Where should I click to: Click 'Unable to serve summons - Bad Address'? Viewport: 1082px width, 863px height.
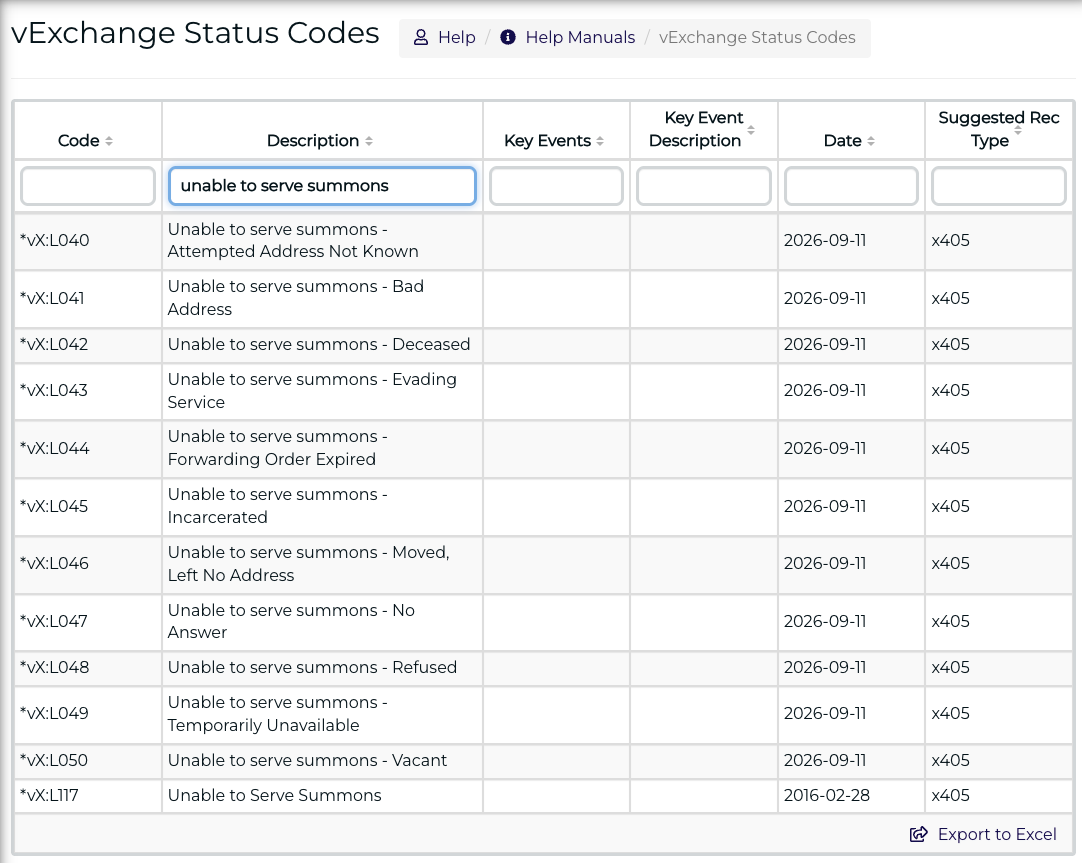click(295, 298)
